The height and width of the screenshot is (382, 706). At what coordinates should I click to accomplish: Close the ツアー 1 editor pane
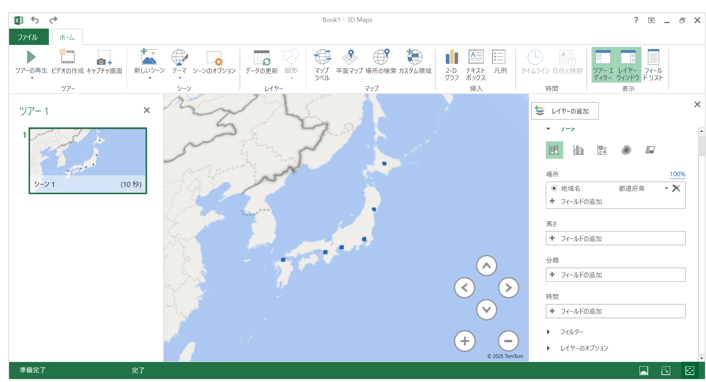pos(146,110)
